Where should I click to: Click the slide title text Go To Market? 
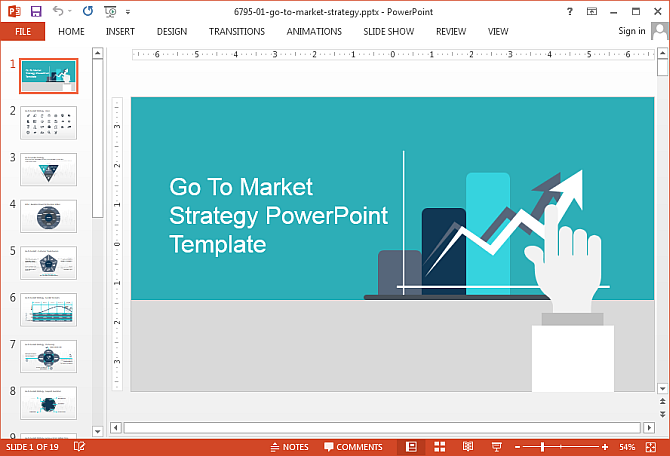[241, 187]
